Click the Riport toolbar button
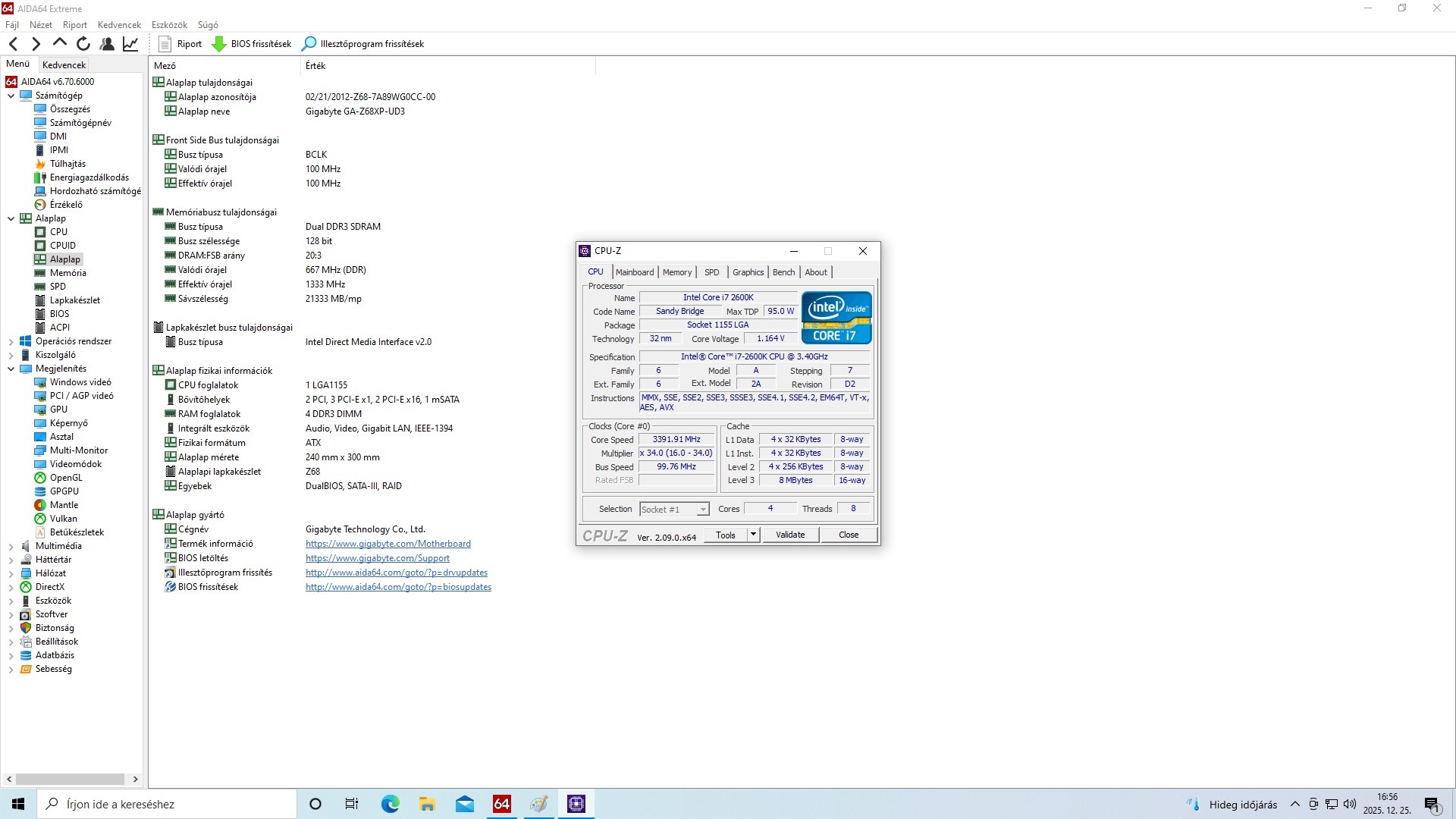The image size is (1456, 819). [180, 44]
